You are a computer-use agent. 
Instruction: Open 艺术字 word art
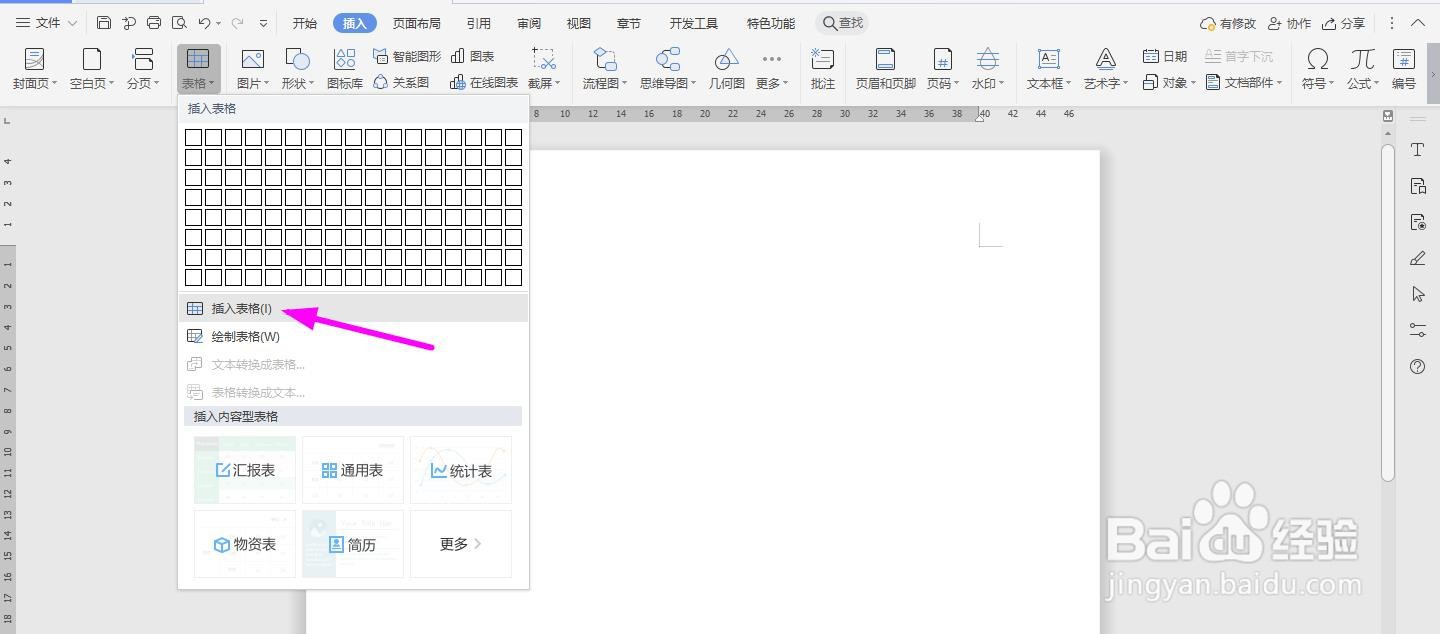(x=1106, y=69)
